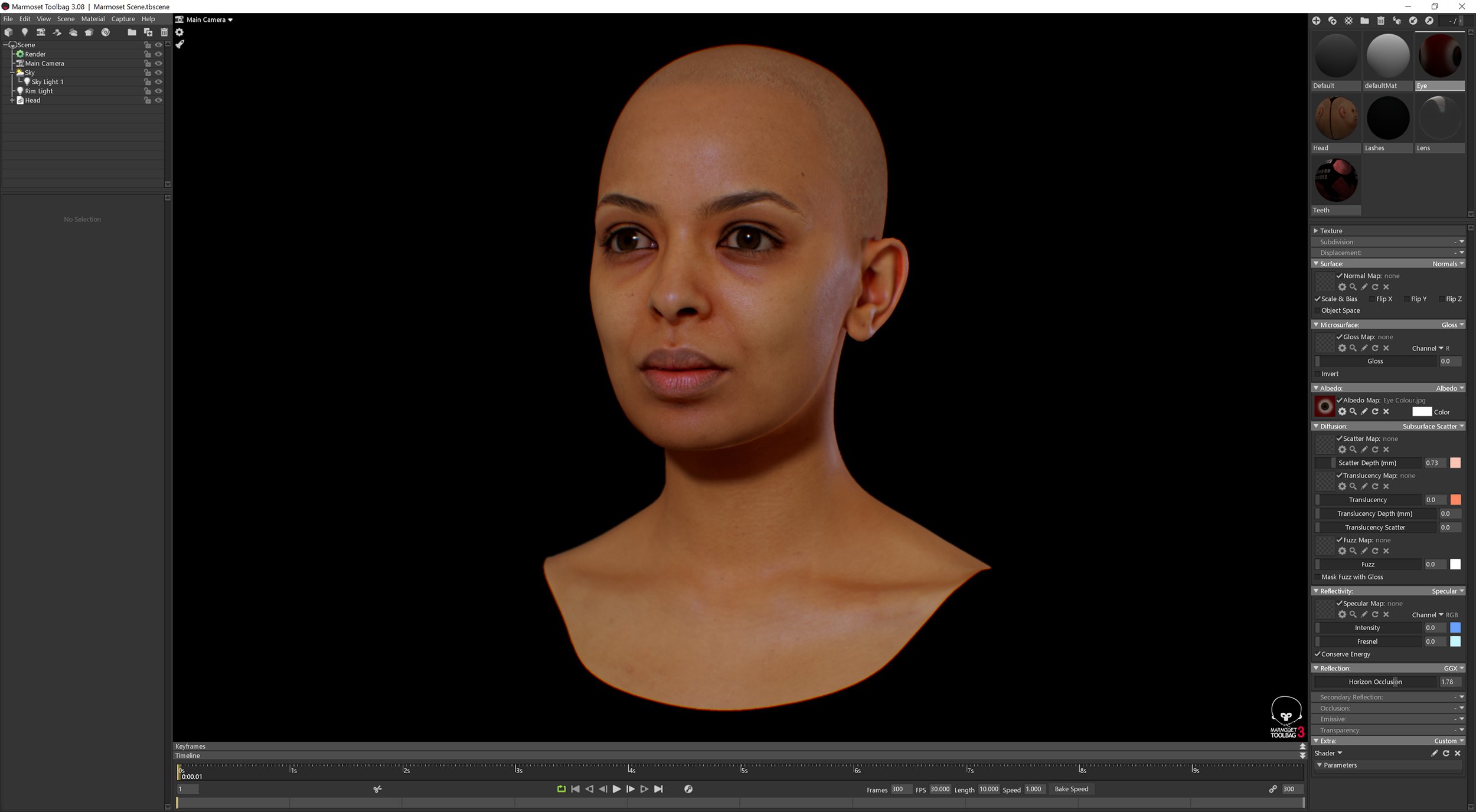Refresh the Albedo Map with the reload icon
Image resolution: width=1476 pixels, height=812 pixels.
pos(1375,412)
